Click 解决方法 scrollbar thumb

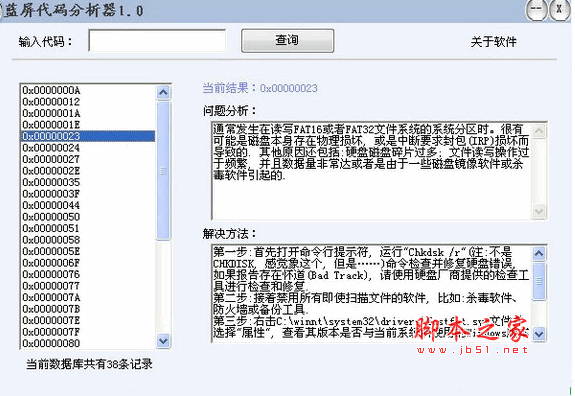click(x=539, y=281)
